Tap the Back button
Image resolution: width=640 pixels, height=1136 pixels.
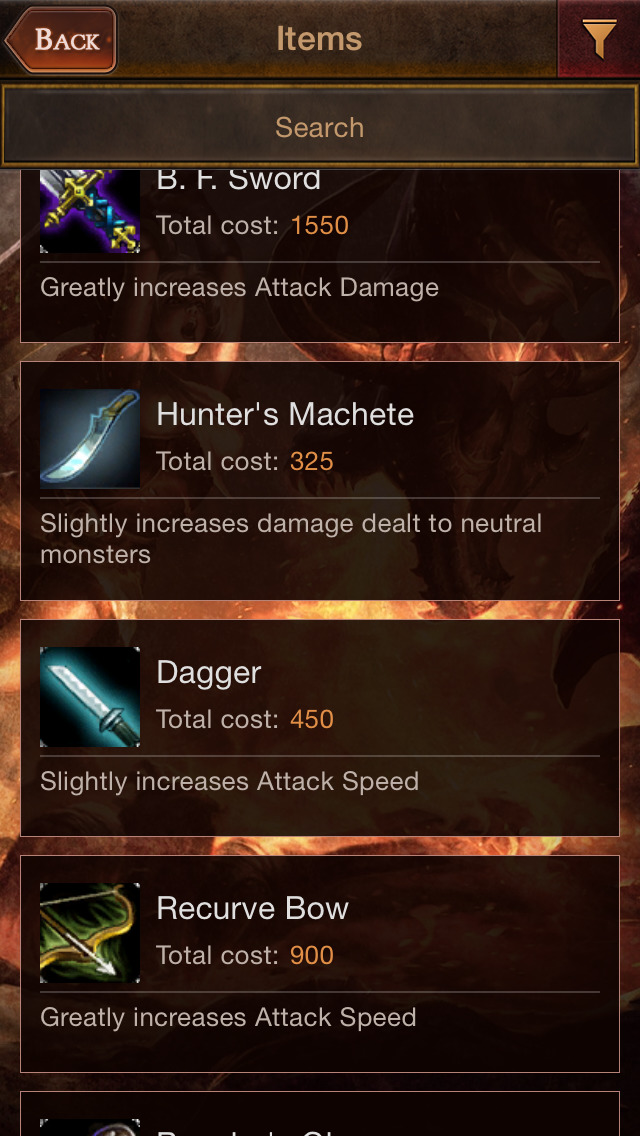click(61, 39)
